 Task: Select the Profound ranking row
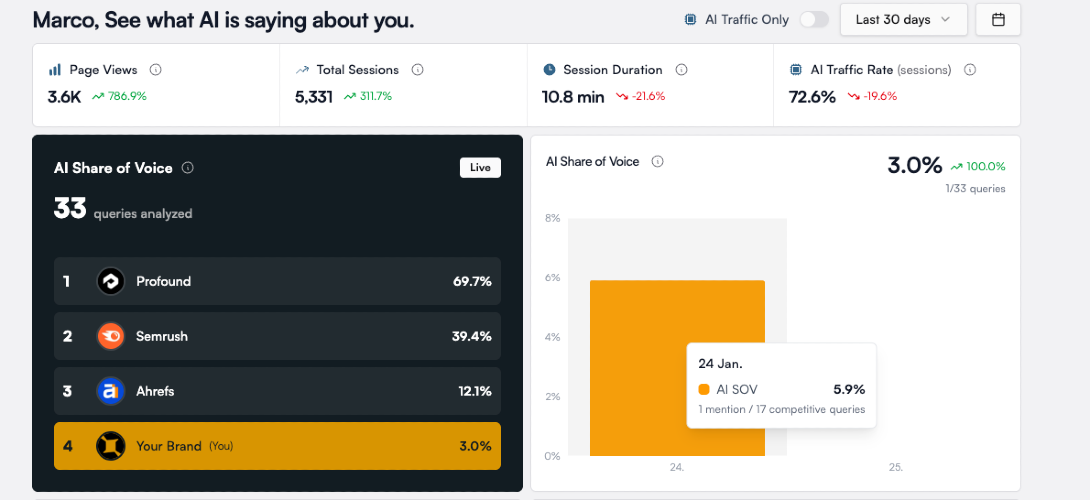pos(278,282)
